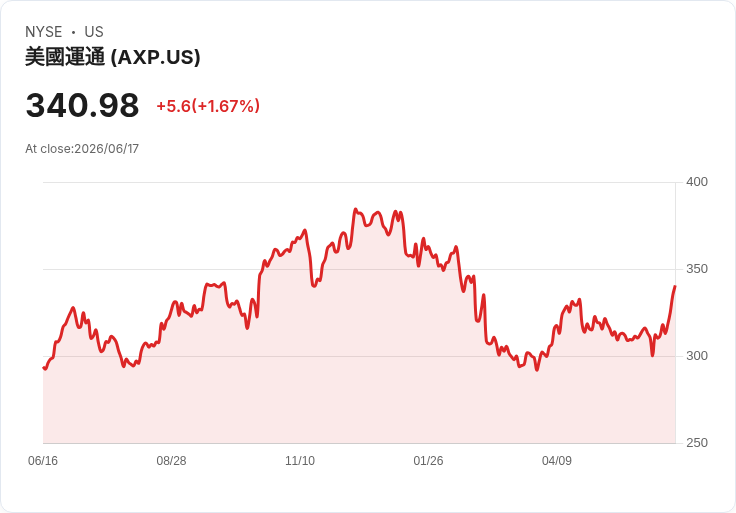736x513 pixels.
Task: Click the 01/26 date on x-axis
Action: pyautogui.click(x=428, y=461)
